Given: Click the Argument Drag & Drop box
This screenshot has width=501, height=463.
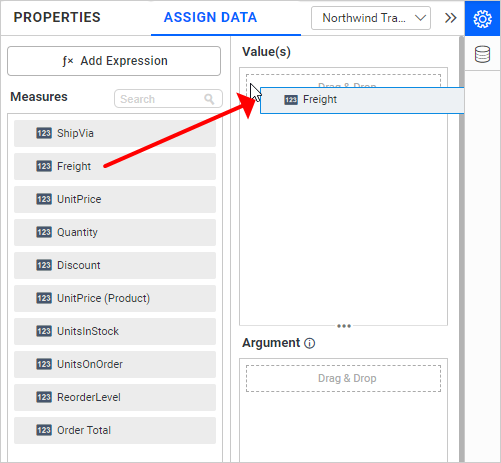Looking at the screenshot, I should click(343, 378).
